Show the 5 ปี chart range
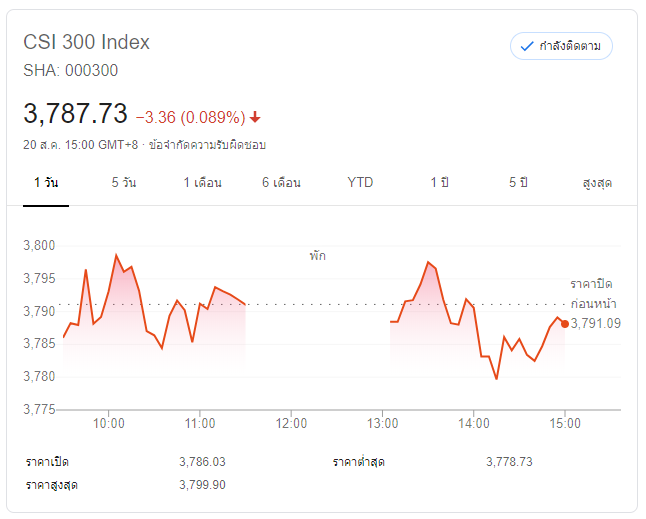 point(518,183)
